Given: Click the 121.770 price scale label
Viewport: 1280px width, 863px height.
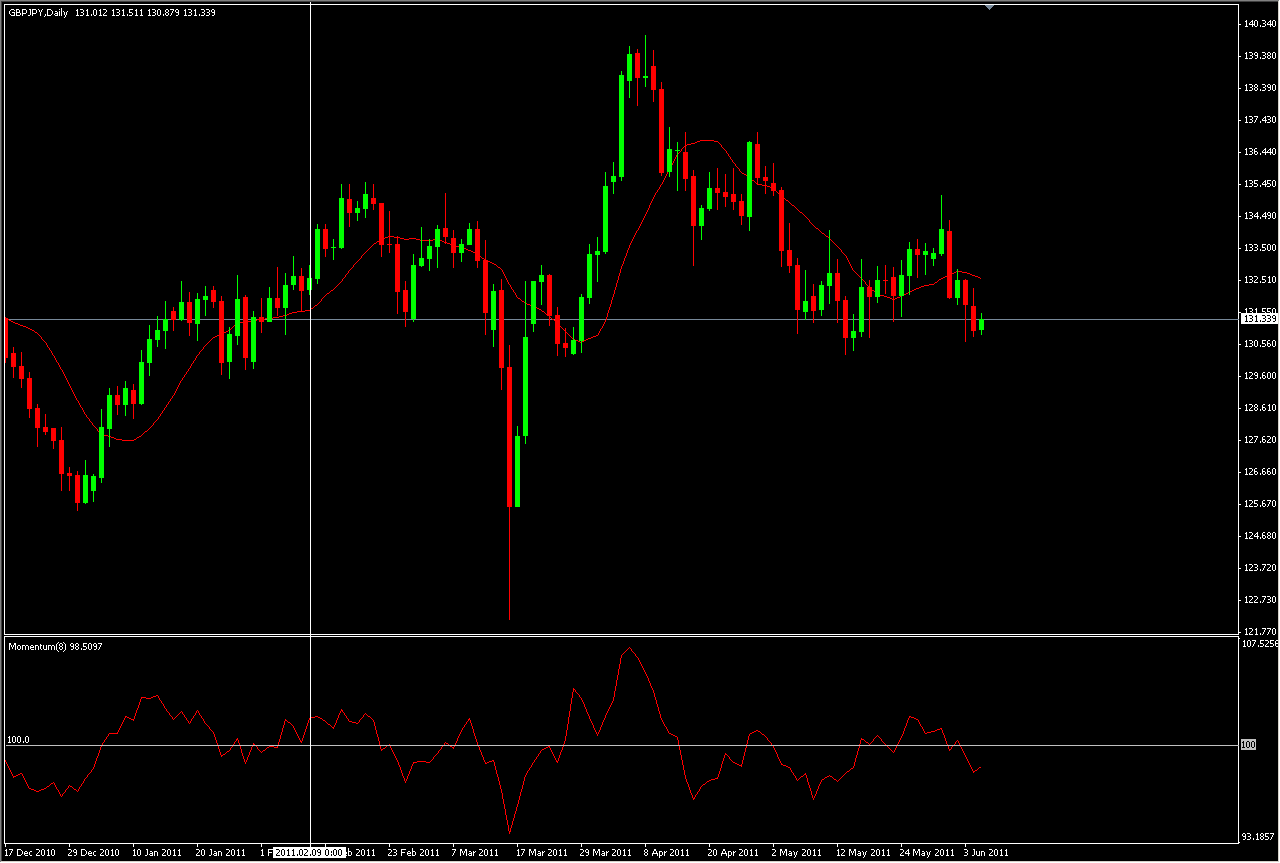Looking at the screenshot, I should click(1258, 631).
